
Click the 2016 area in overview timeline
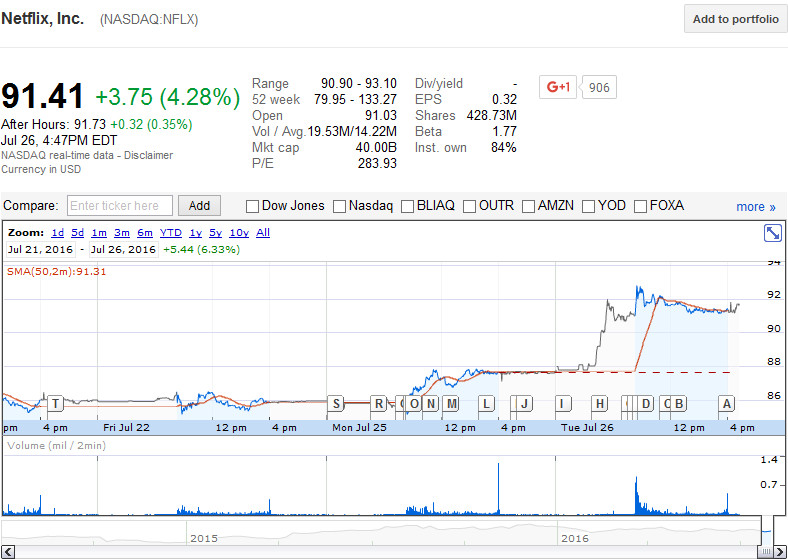pos(574,538)
